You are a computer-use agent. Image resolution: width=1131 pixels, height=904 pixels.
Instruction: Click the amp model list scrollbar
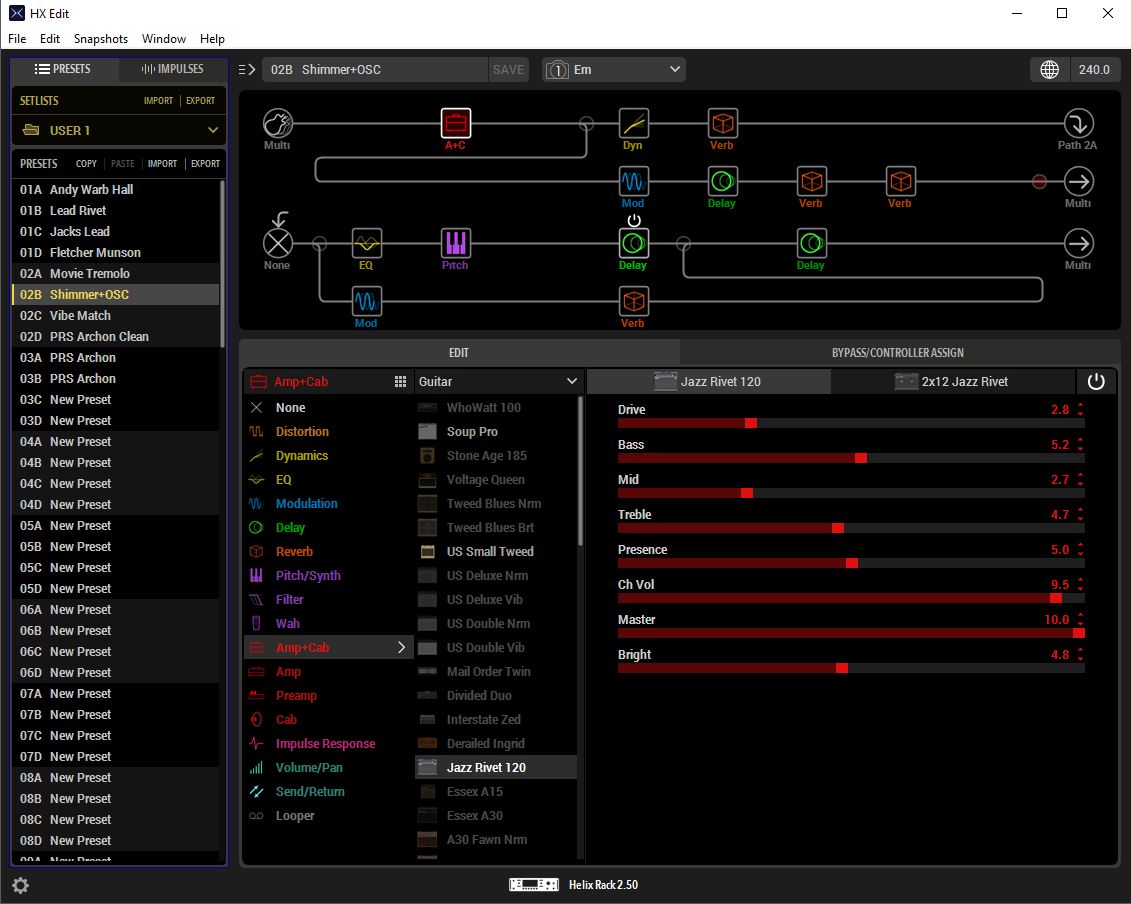click(x=580, y=471)
